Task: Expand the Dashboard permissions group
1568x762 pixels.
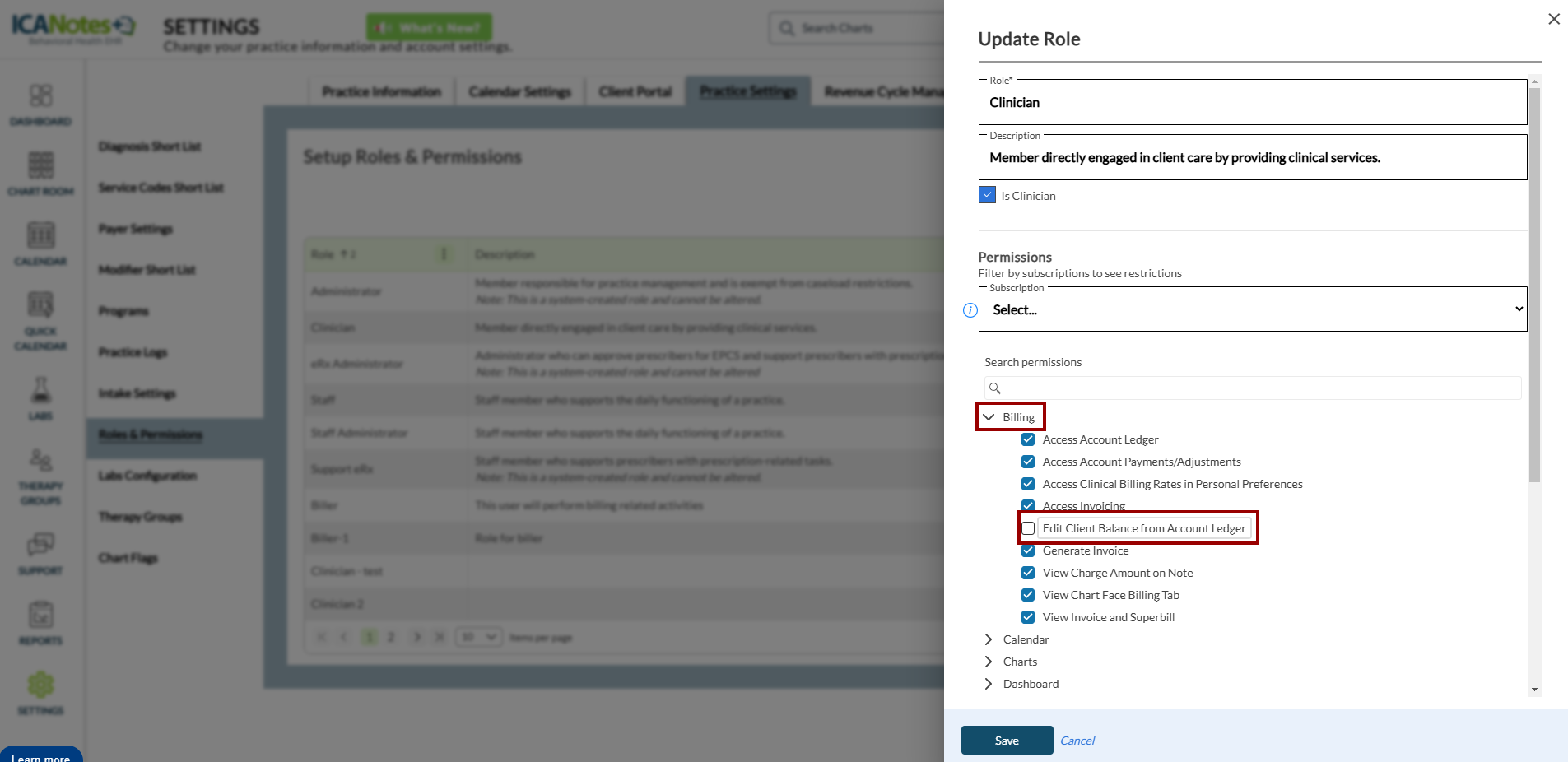Action: tap(989, 684)
